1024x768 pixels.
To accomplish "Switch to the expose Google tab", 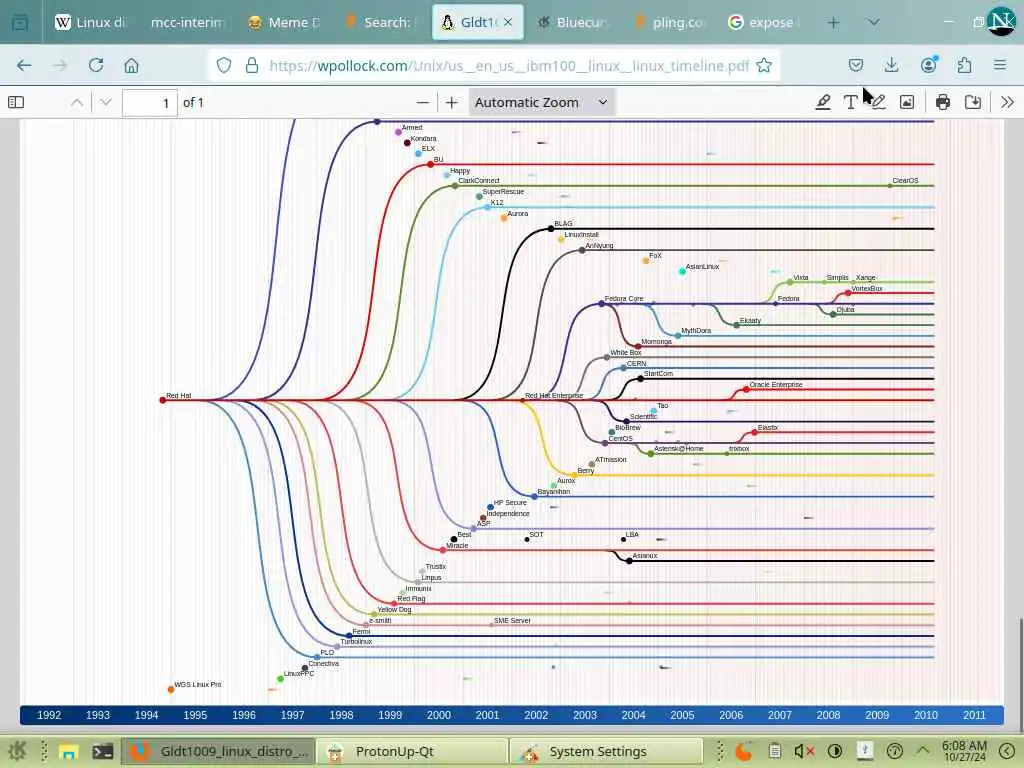I will tap(765, 22).
